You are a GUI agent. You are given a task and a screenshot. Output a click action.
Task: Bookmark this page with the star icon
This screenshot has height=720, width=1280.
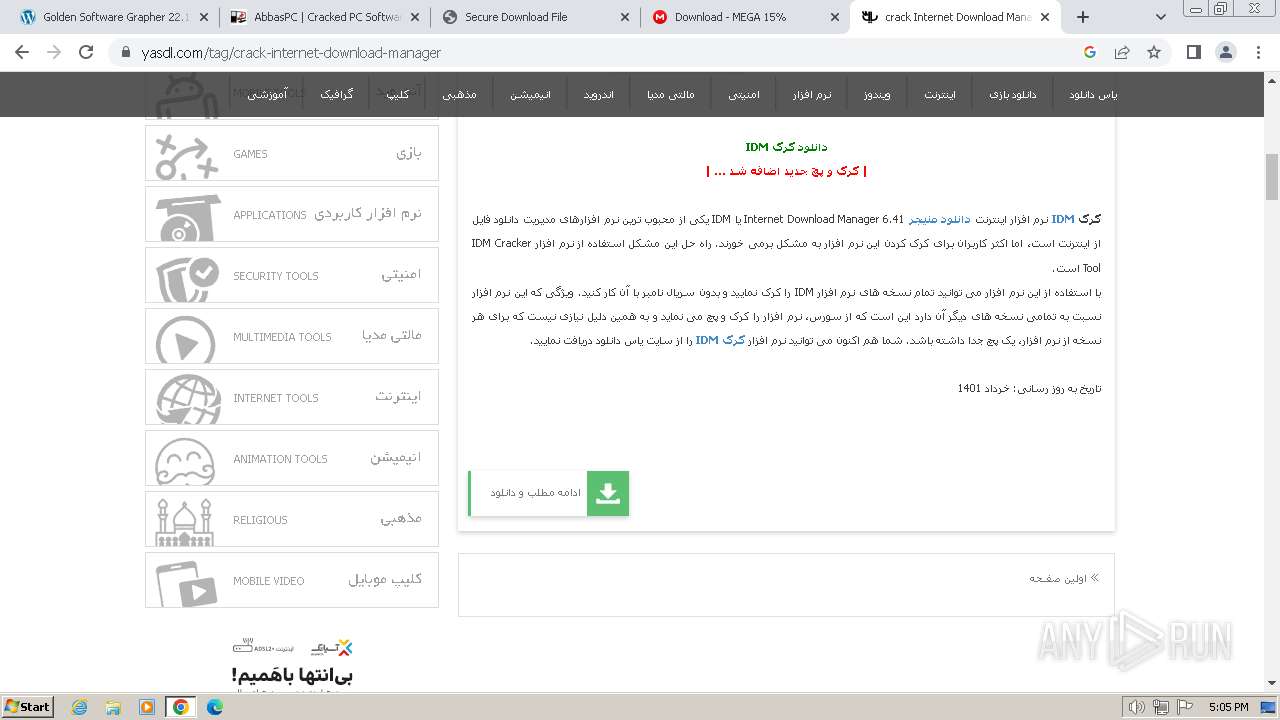[x=1154, y=52]
